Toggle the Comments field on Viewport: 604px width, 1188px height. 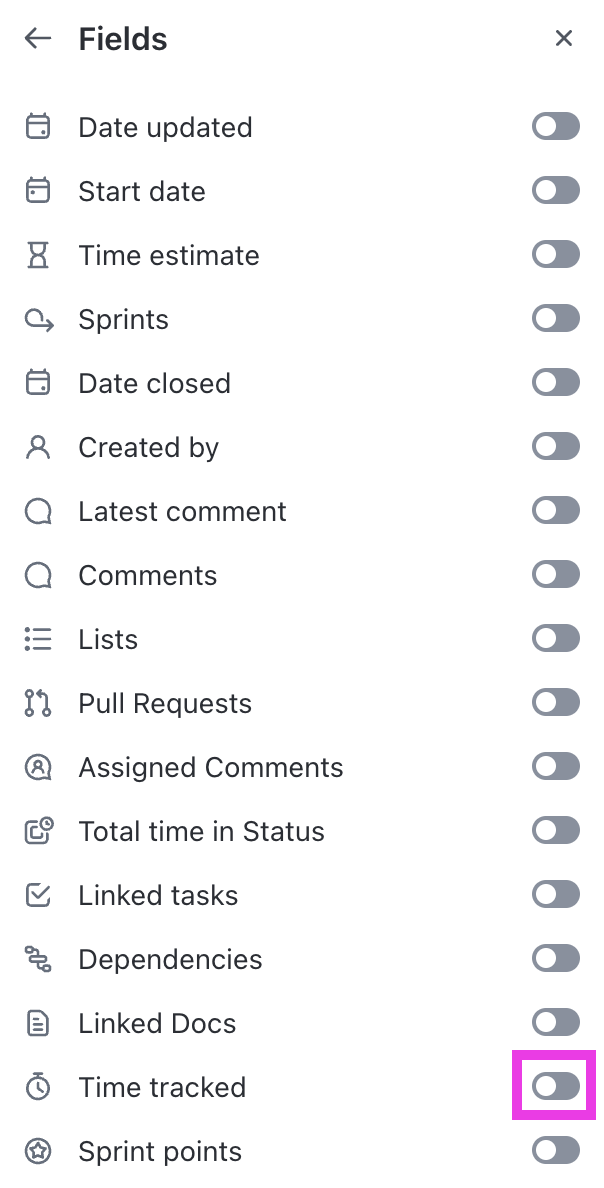555,574
